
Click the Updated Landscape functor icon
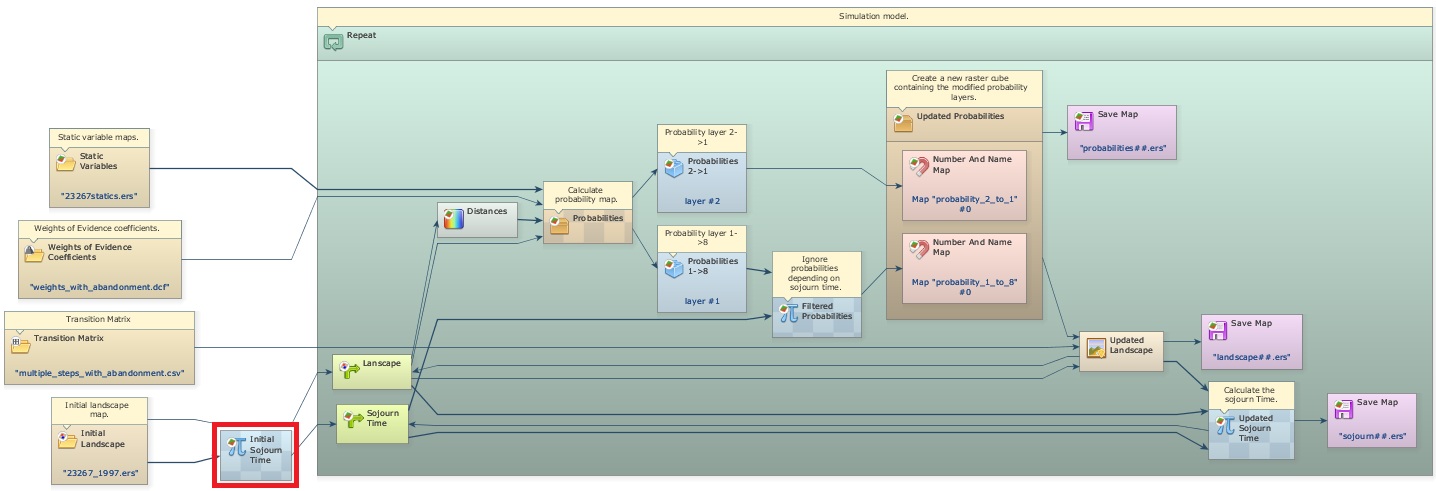1096,347
